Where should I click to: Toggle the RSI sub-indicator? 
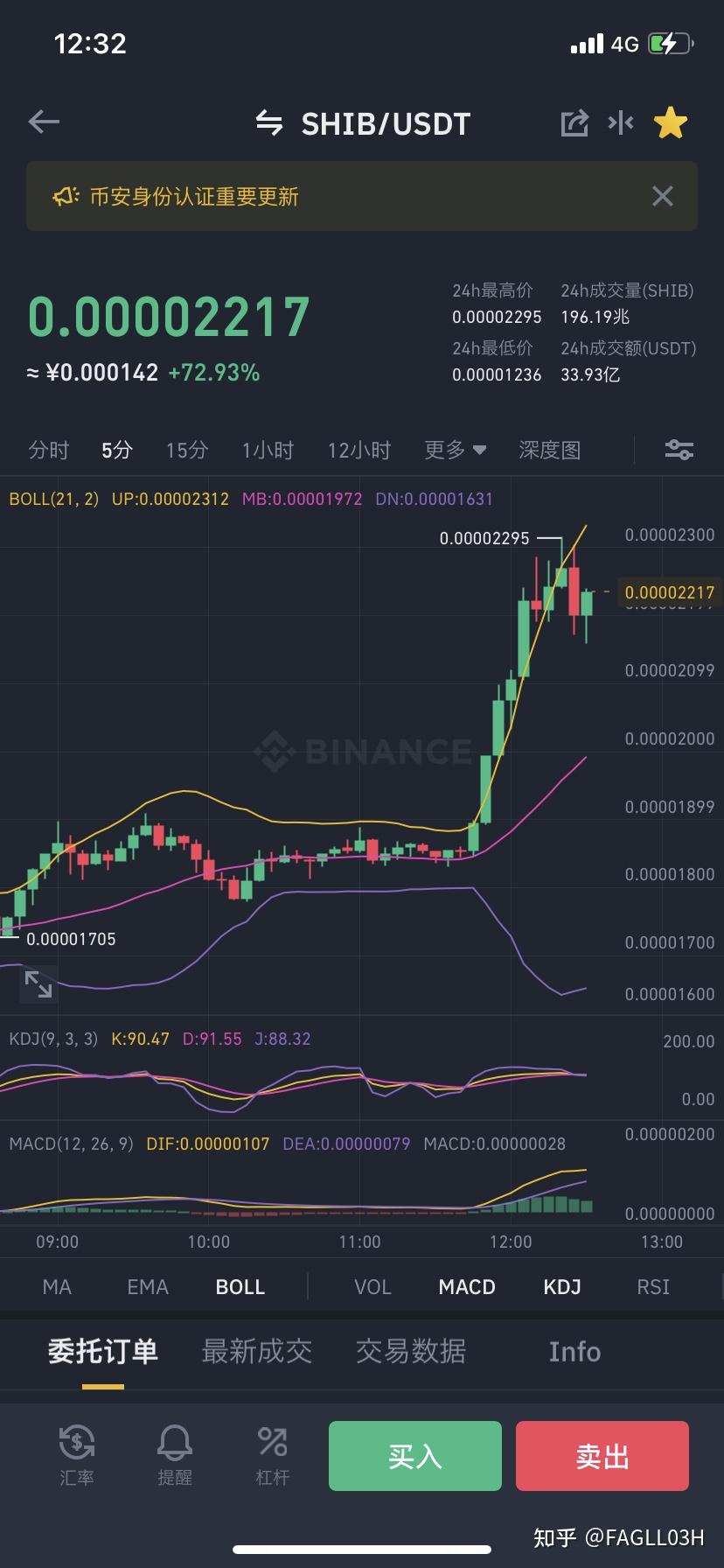tap(653, 1287)
